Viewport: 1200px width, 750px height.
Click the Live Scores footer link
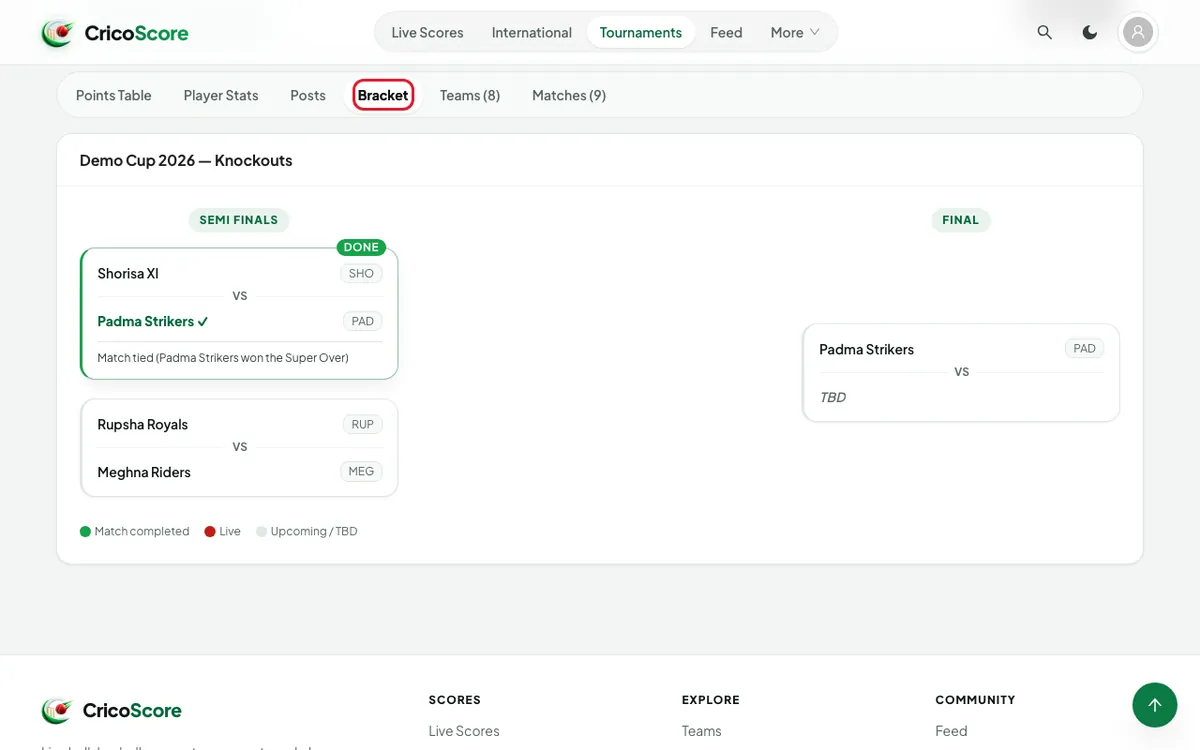[x=464, y=731]
